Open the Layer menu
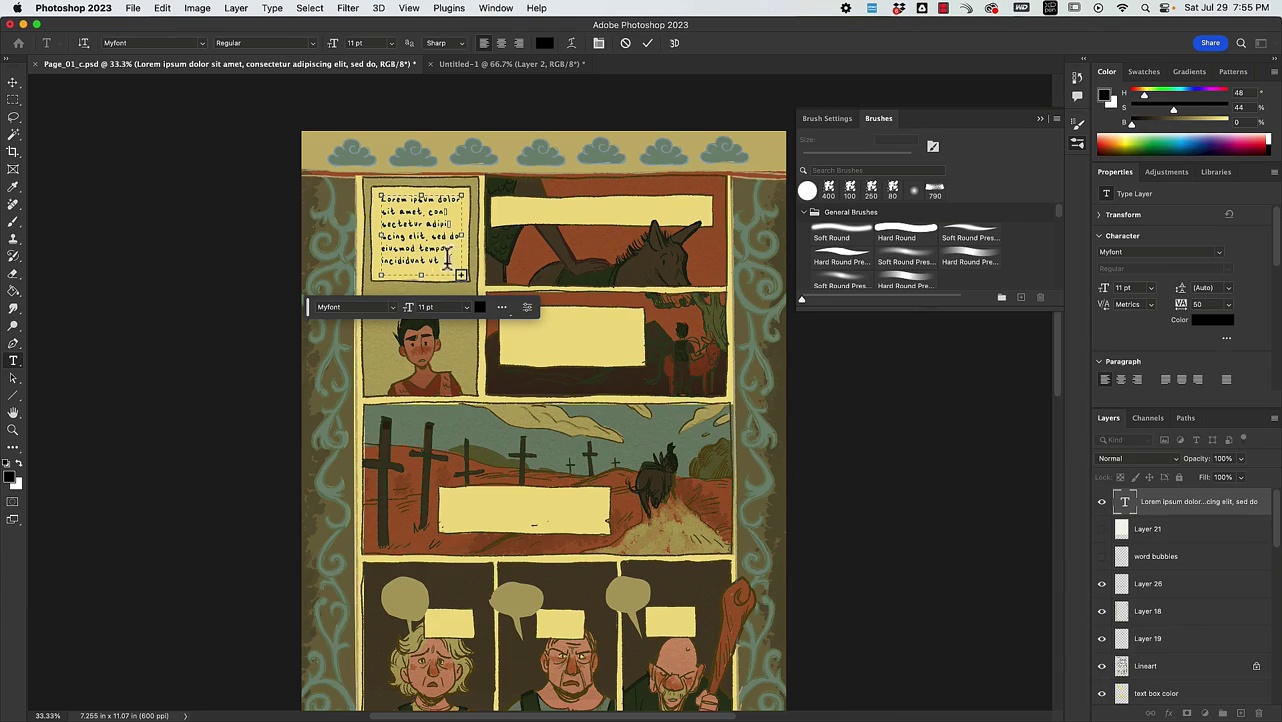1282x722 pixels. coord(236,8)
